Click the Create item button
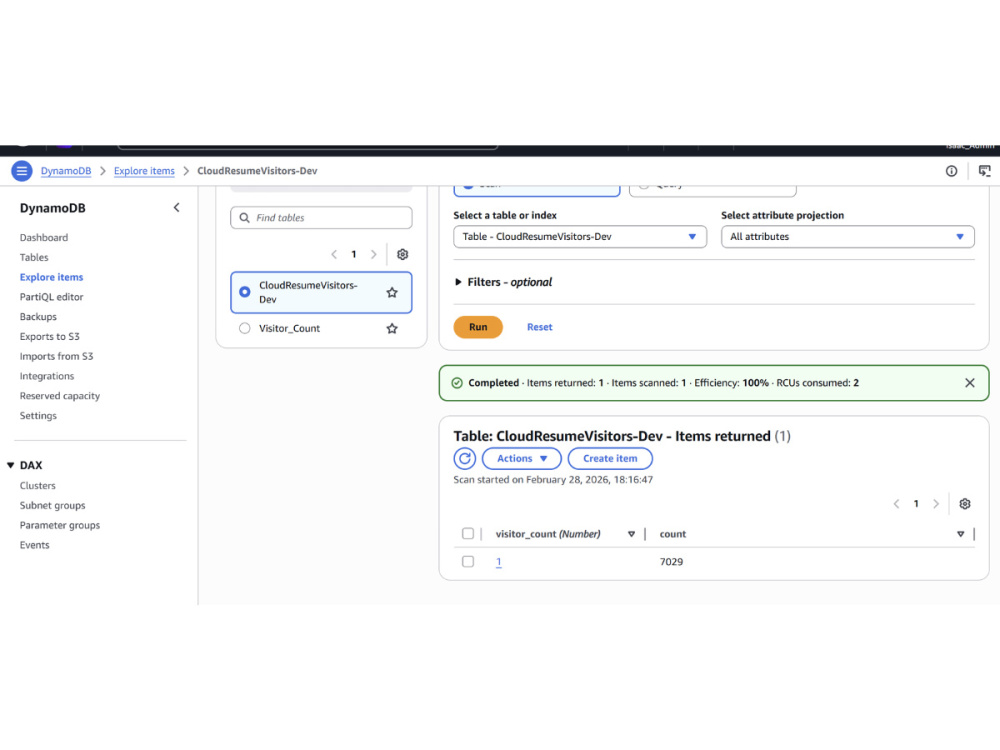 pyautogui.click(x=610, y=459)
